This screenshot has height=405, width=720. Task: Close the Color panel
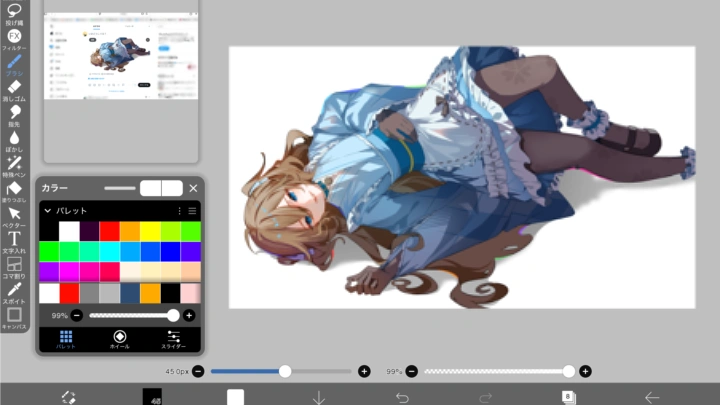tap(193, 188)
